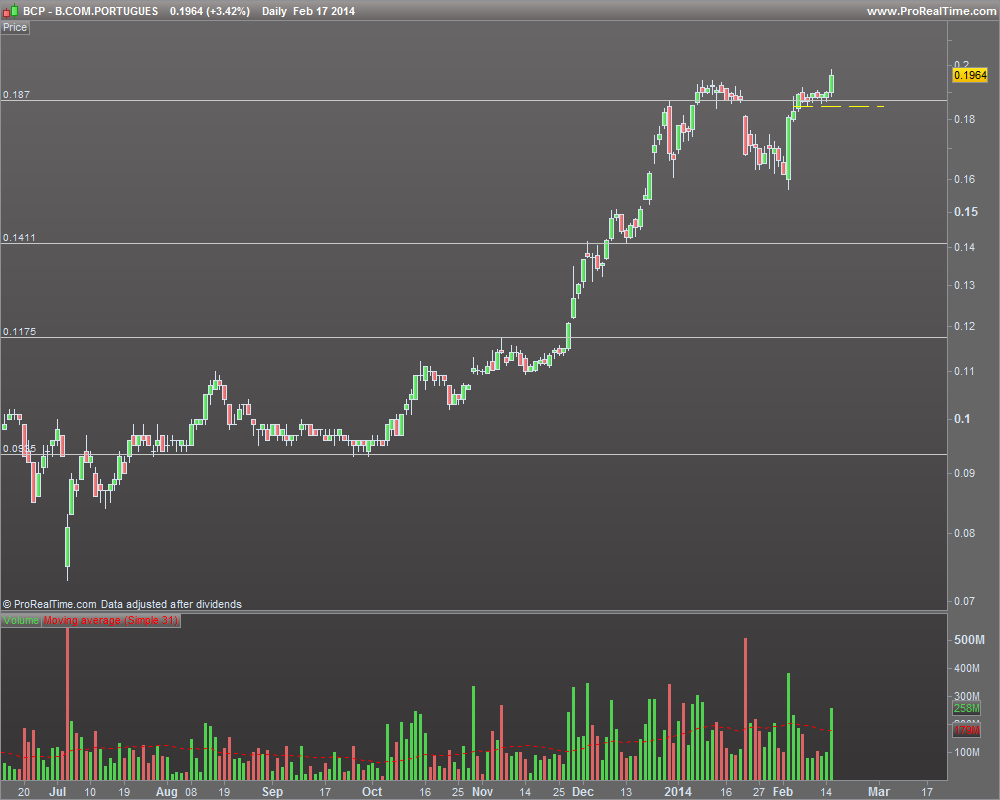Select the 0.1175 horizontal line label
1000x800 pixels.
pyautogui.click(x=19, y=331)
